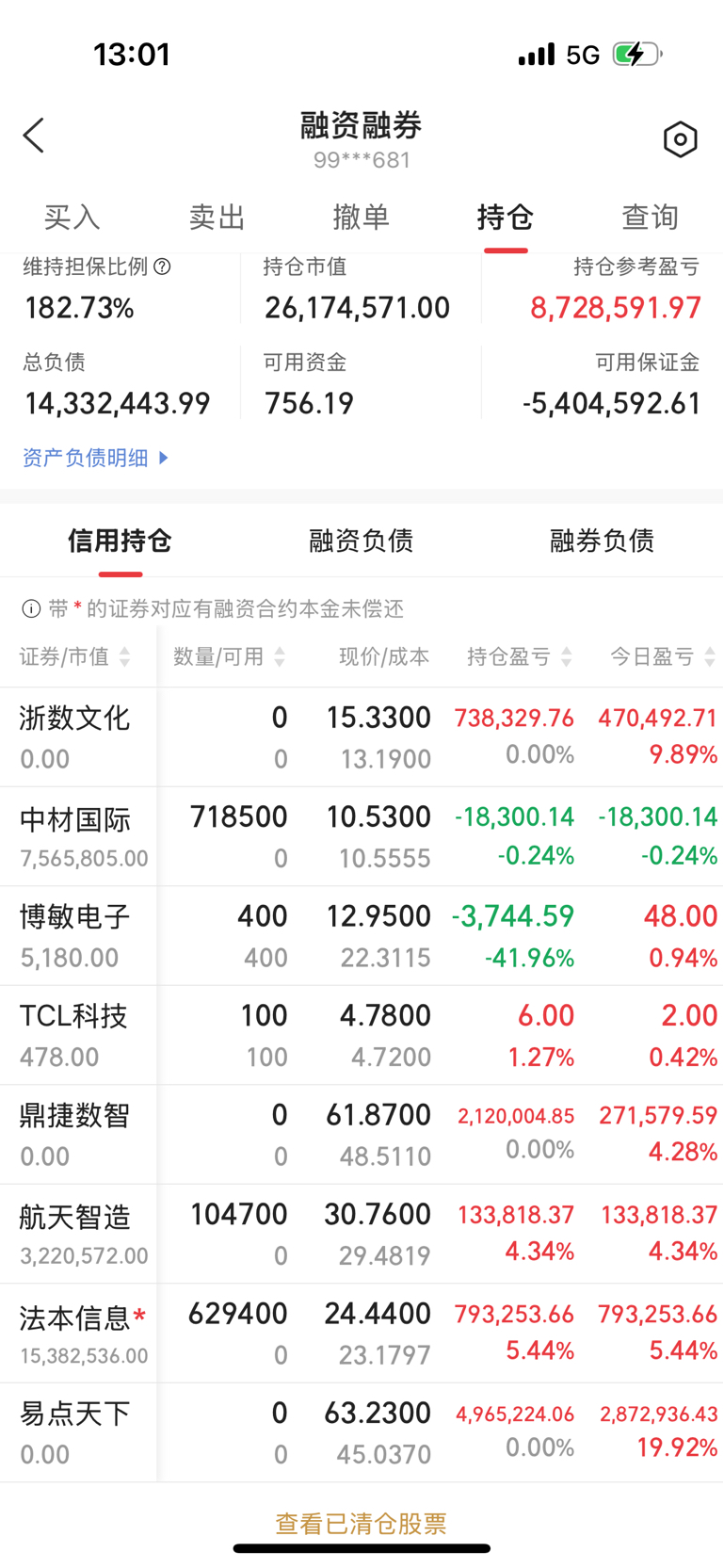Viewport: 724px width, 1568px height.
Task: Open the TCL科技 holding row
Action: (x=362, y=1036)
